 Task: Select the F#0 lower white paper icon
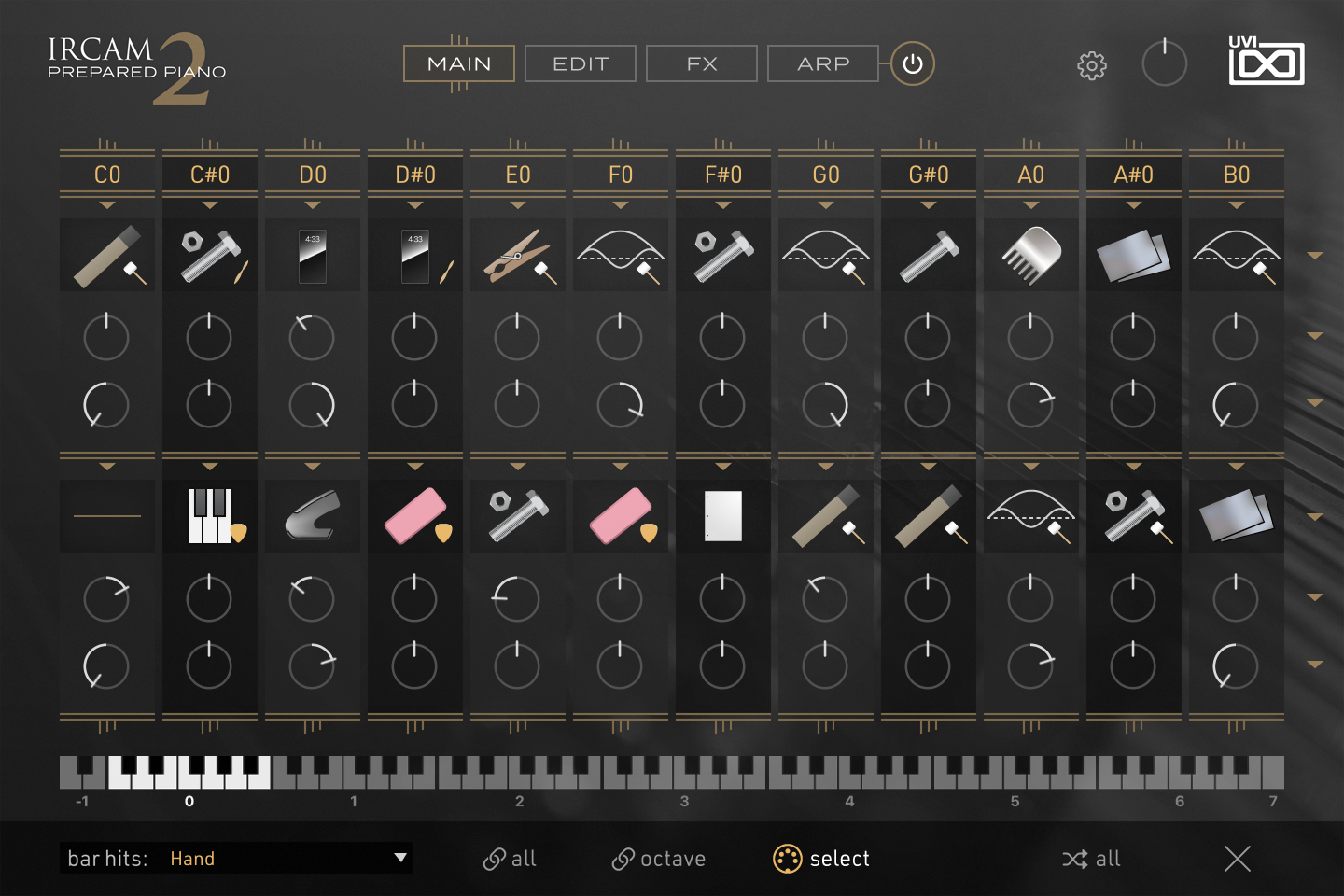click(x=723, y=516)
